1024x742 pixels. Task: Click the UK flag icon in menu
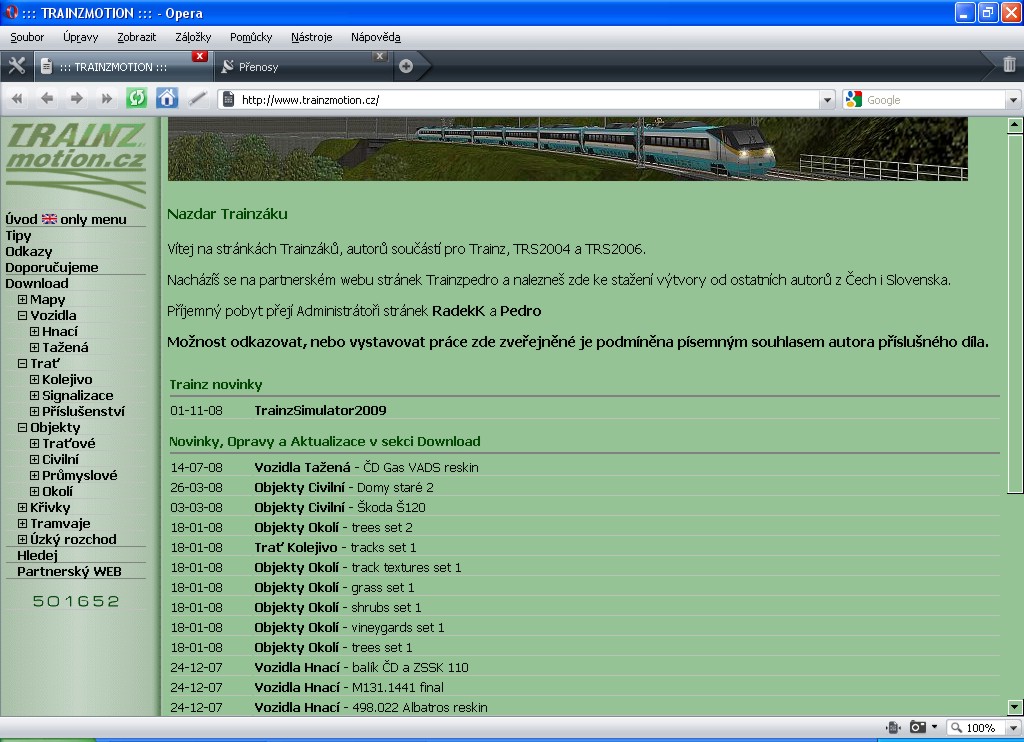49,219
